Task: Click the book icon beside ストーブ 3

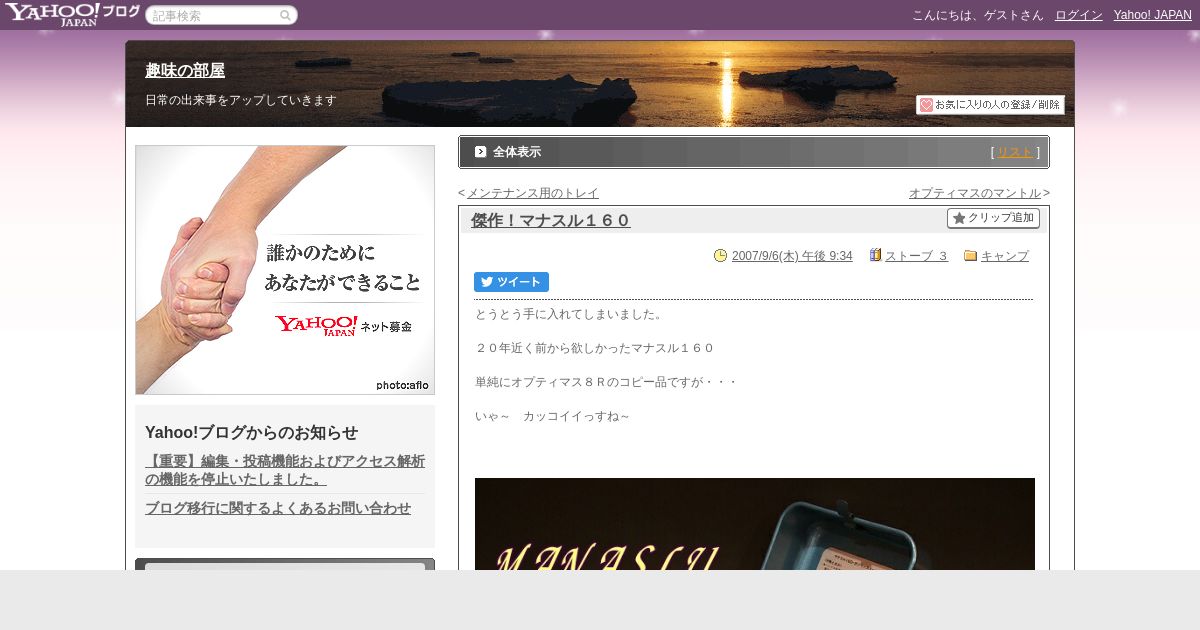Action: click(x=875, y=255)
